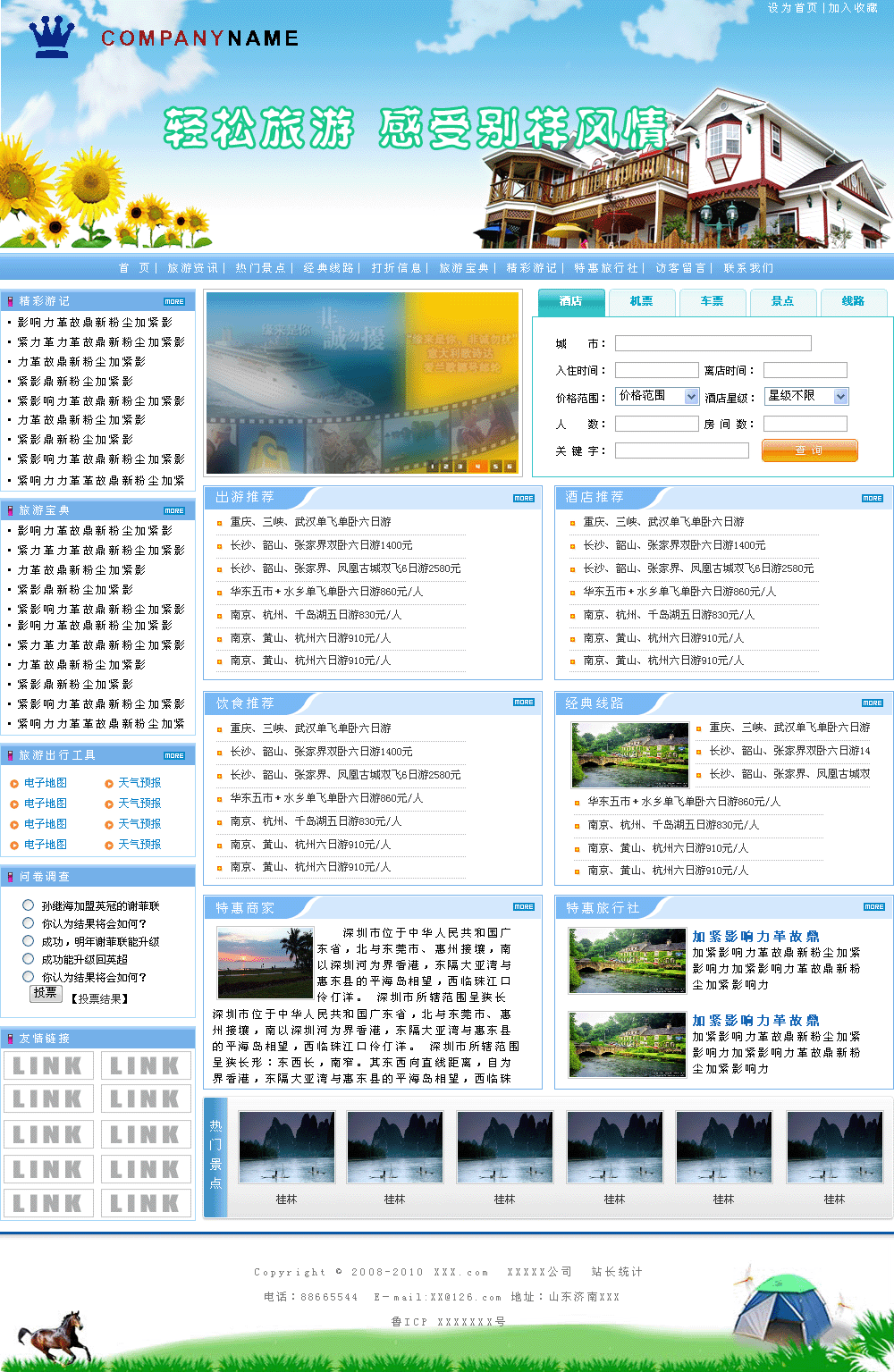The height and width of the screenshot is (1372, 894).
Task: Open 打折信息 in the navigation bar
Action: (x=396, y=268)
